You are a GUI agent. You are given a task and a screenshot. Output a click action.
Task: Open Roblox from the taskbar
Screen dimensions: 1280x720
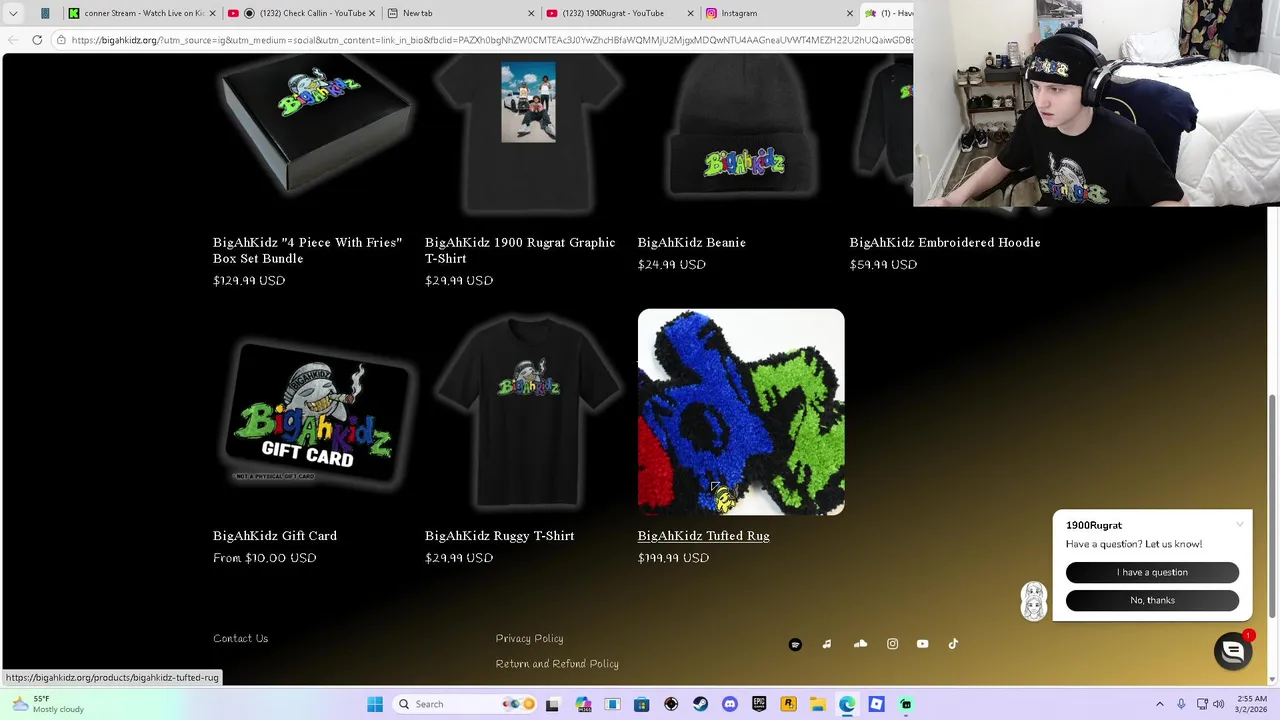click(x=876, y=704)
